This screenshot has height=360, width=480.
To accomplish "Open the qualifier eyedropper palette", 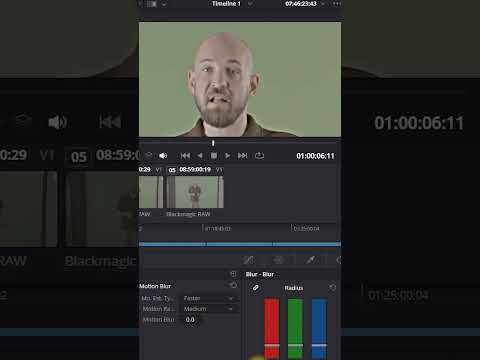I will [311, 260].
